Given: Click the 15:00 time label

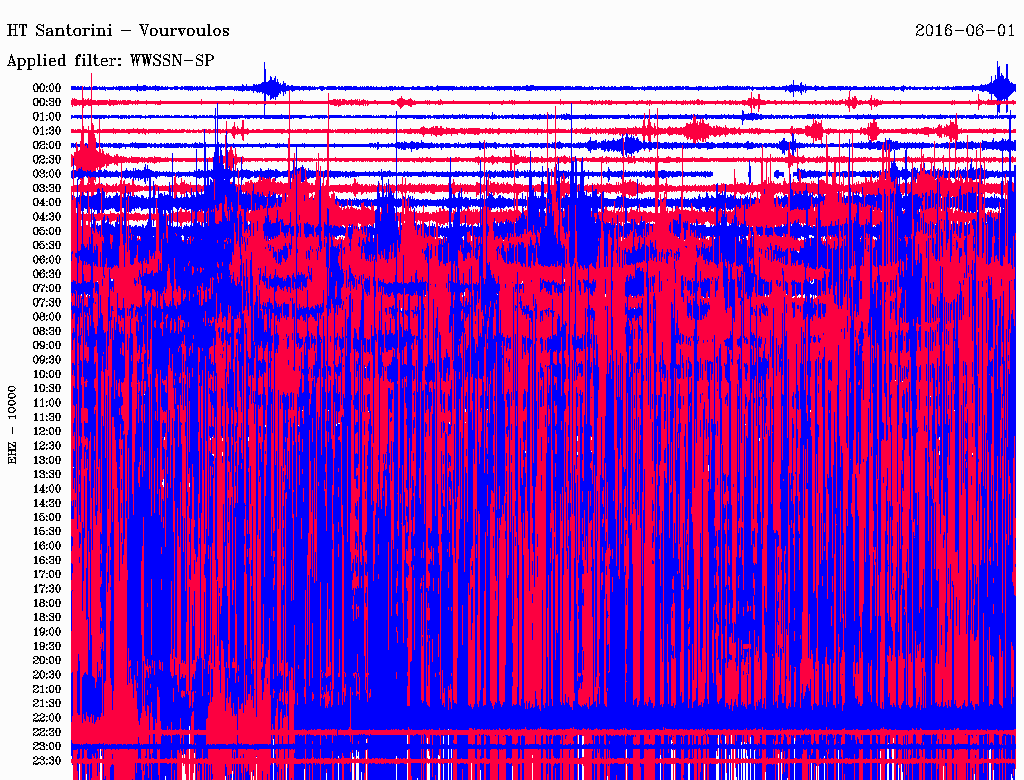Looking at the screenshot, I should click(x=47, y=517).
